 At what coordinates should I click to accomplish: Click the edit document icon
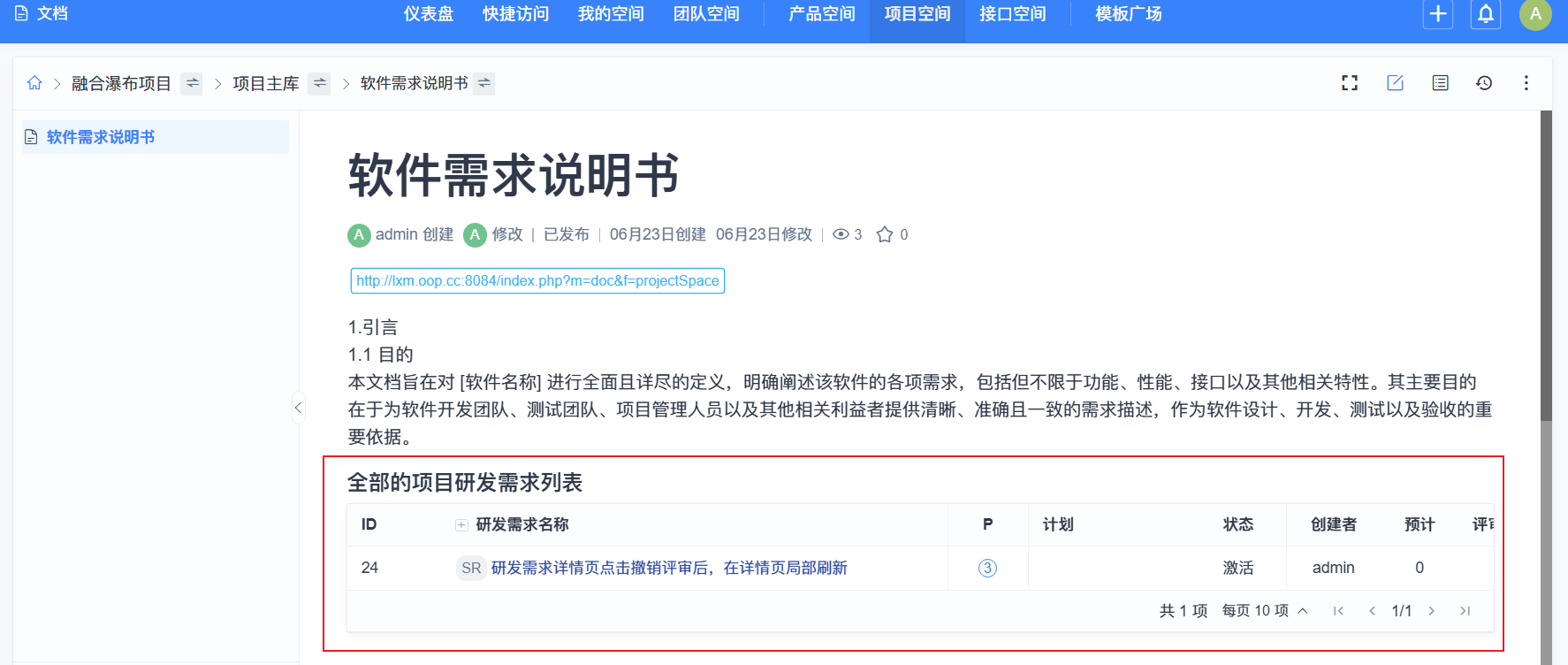(x=1396, y=83)
